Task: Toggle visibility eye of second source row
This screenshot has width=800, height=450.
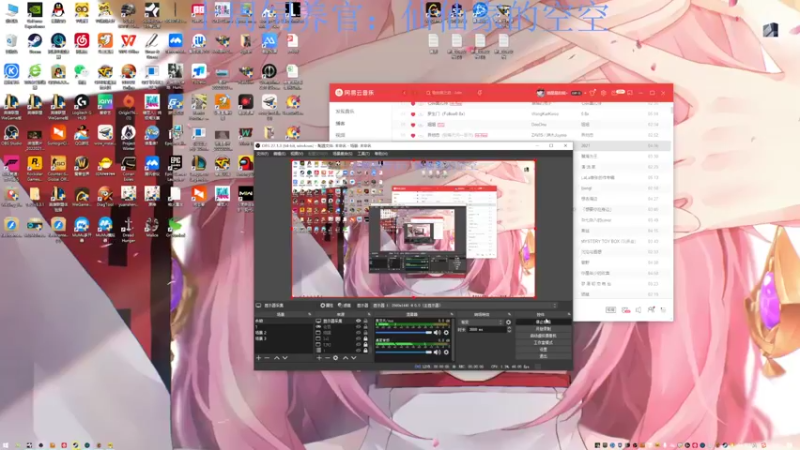Action: click(358, 327)
